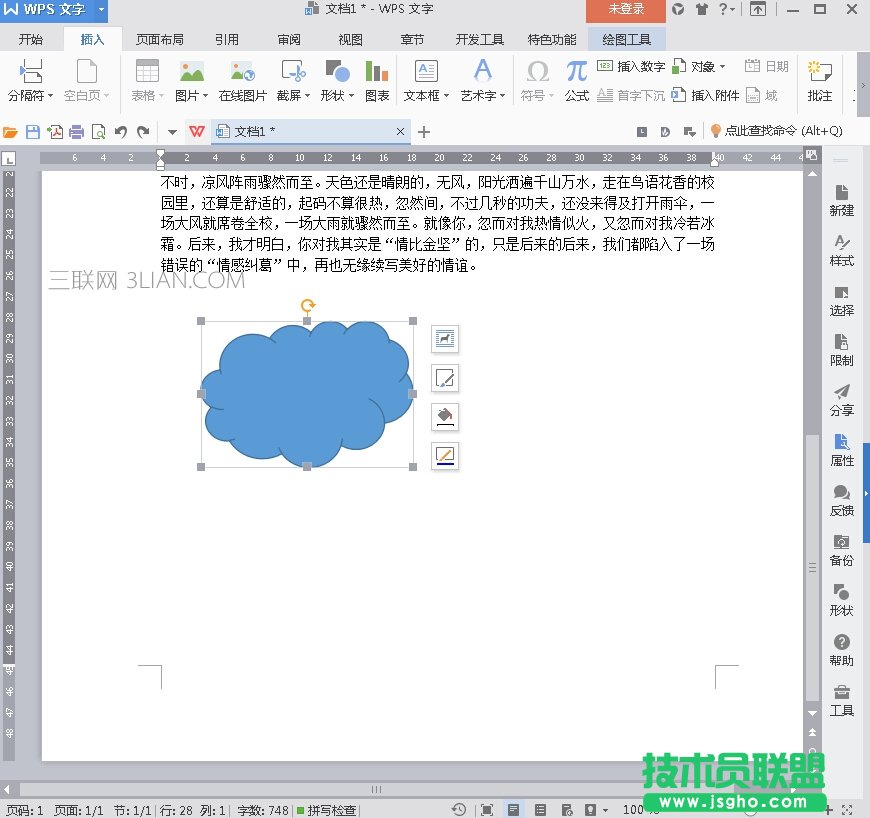Expand the 艺术字 word art dropdown
The height and width of the screenshot is (818, 870).
[x=483, y=96]
